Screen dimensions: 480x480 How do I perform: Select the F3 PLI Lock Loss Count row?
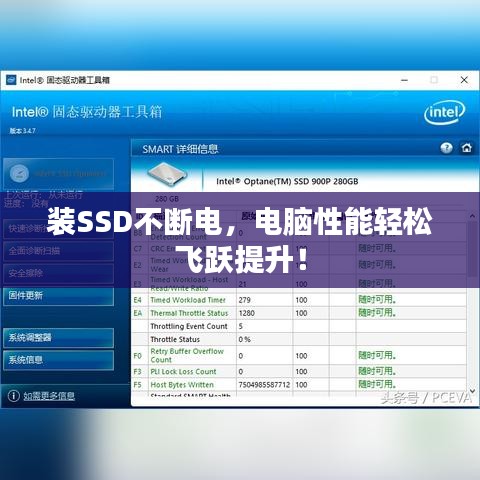[x=299, y=371]
